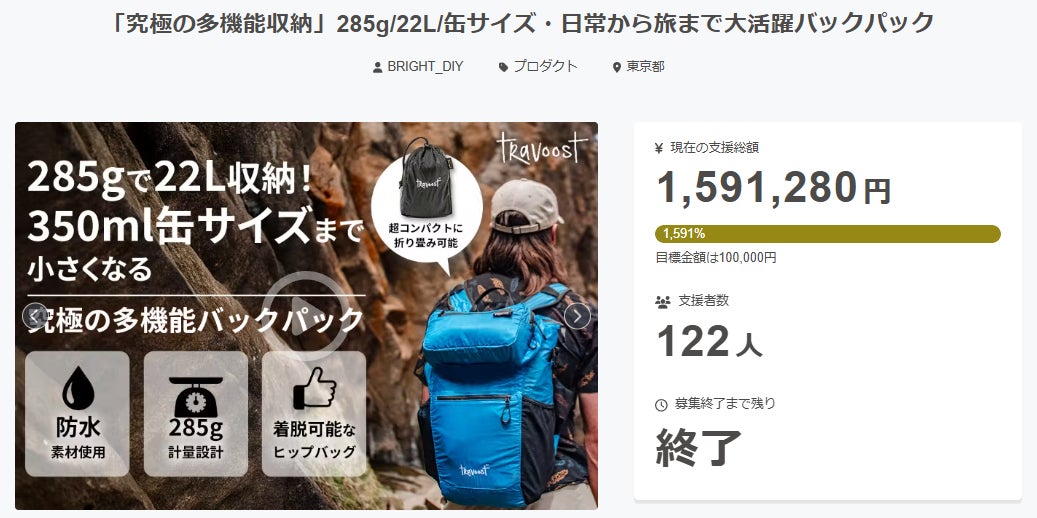Open the プロダクト category link
The height and width of the screenshot is (518, 1037).
coord(546,67)
